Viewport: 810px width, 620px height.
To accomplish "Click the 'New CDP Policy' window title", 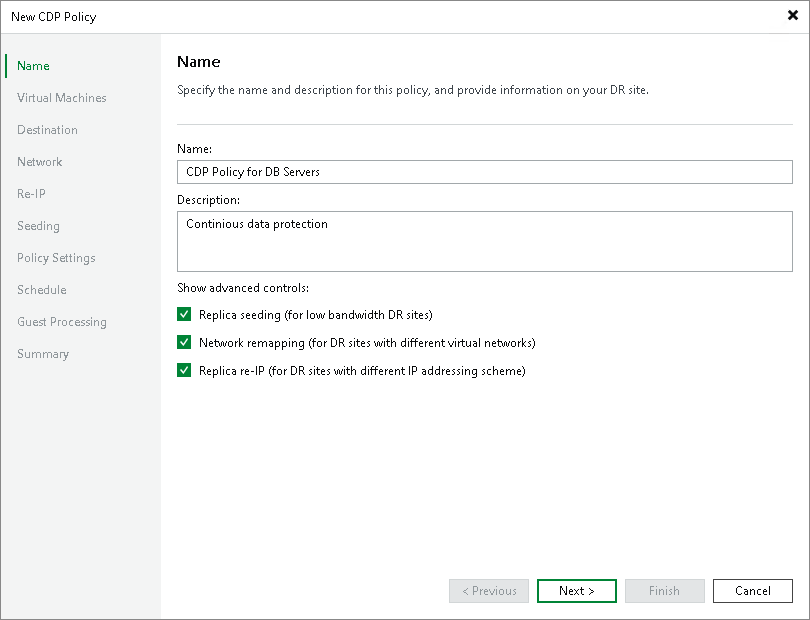I will pos(54,17).
